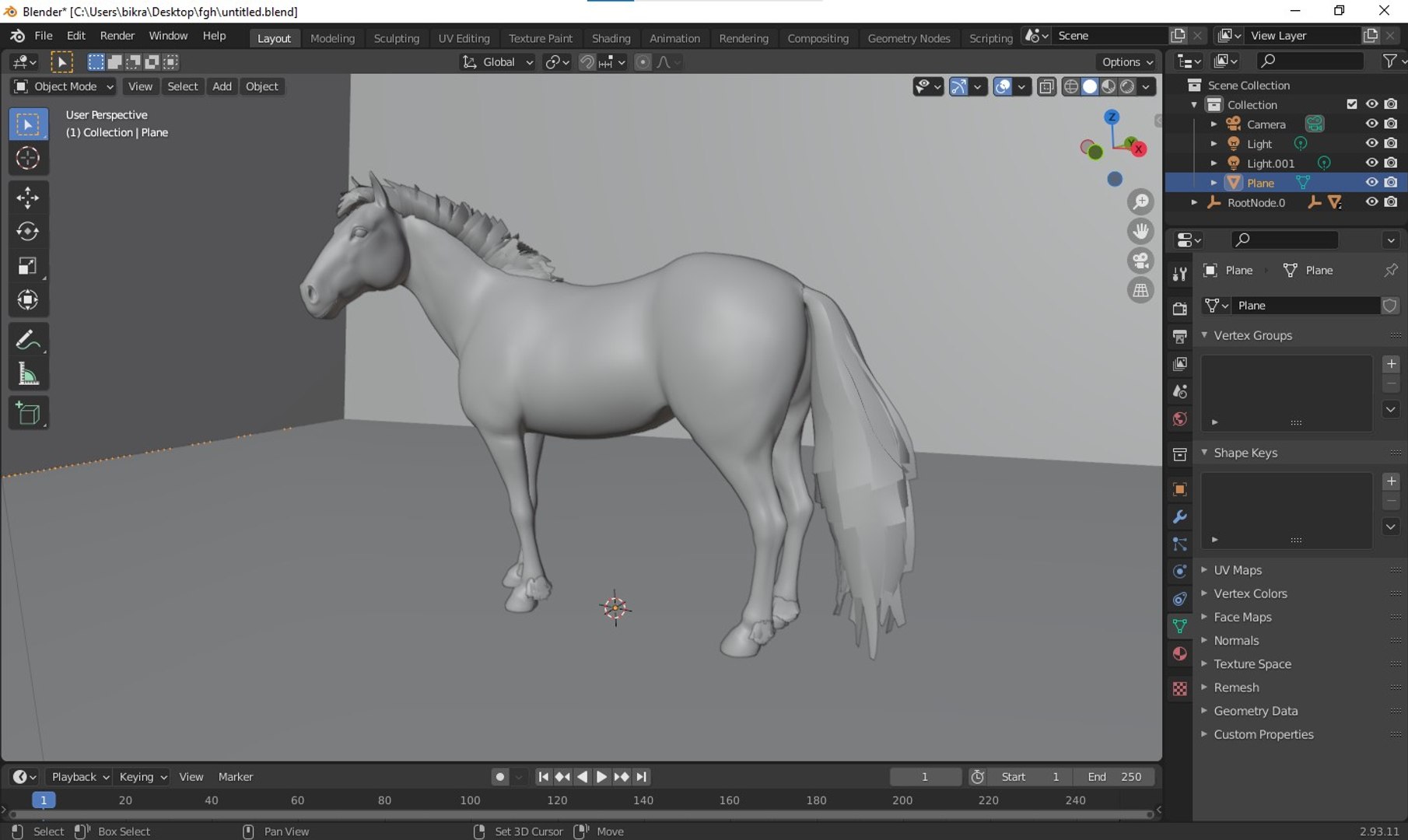This screenshot has height=840, width=1408.
Task: Expand the UV Maps panel
Action: click(1237, 570)
